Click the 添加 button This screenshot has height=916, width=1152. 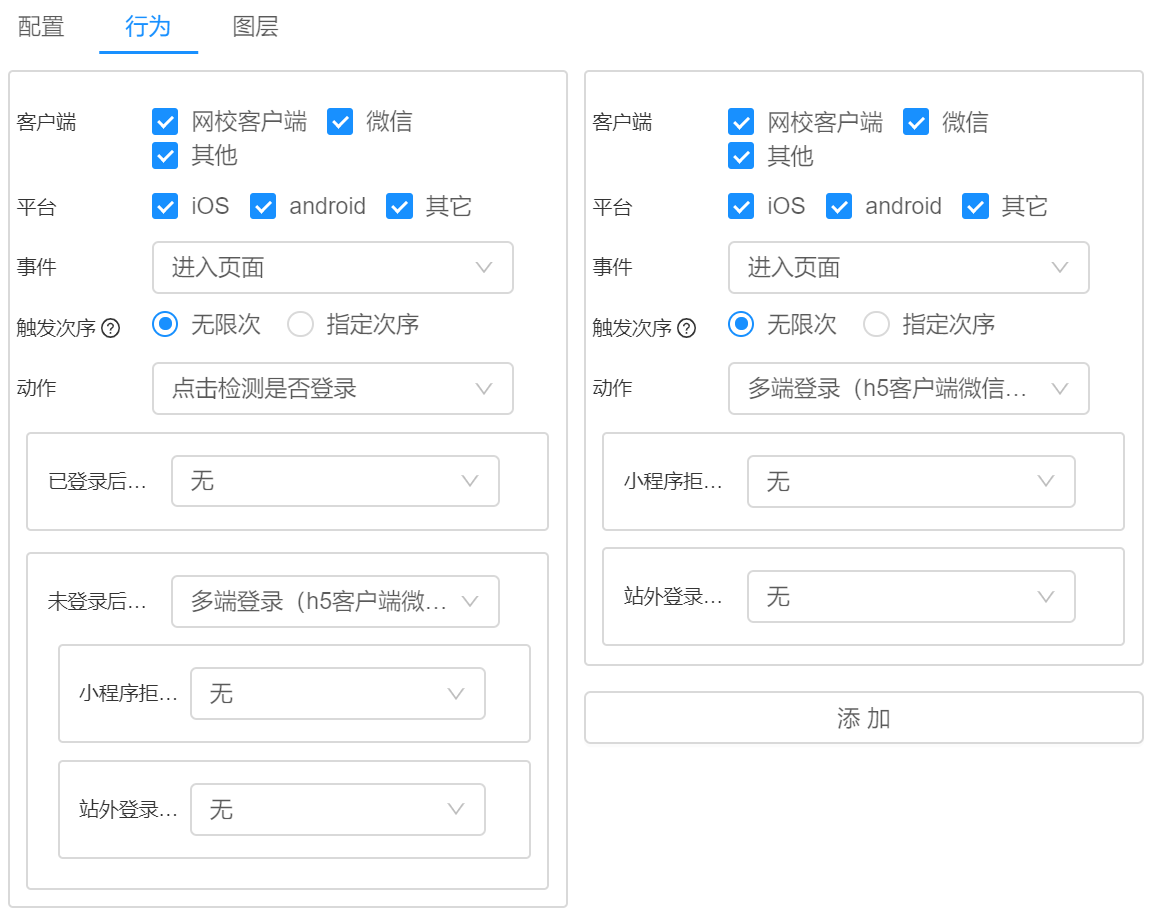point(863,718)
